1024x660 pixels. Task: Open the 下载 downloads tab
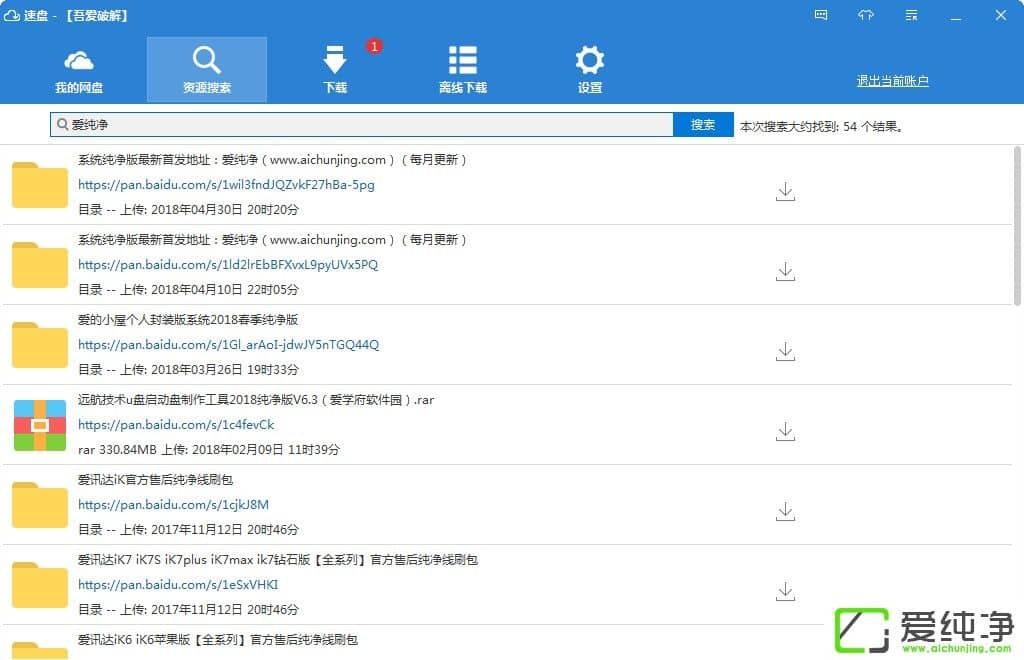(335, 70)
